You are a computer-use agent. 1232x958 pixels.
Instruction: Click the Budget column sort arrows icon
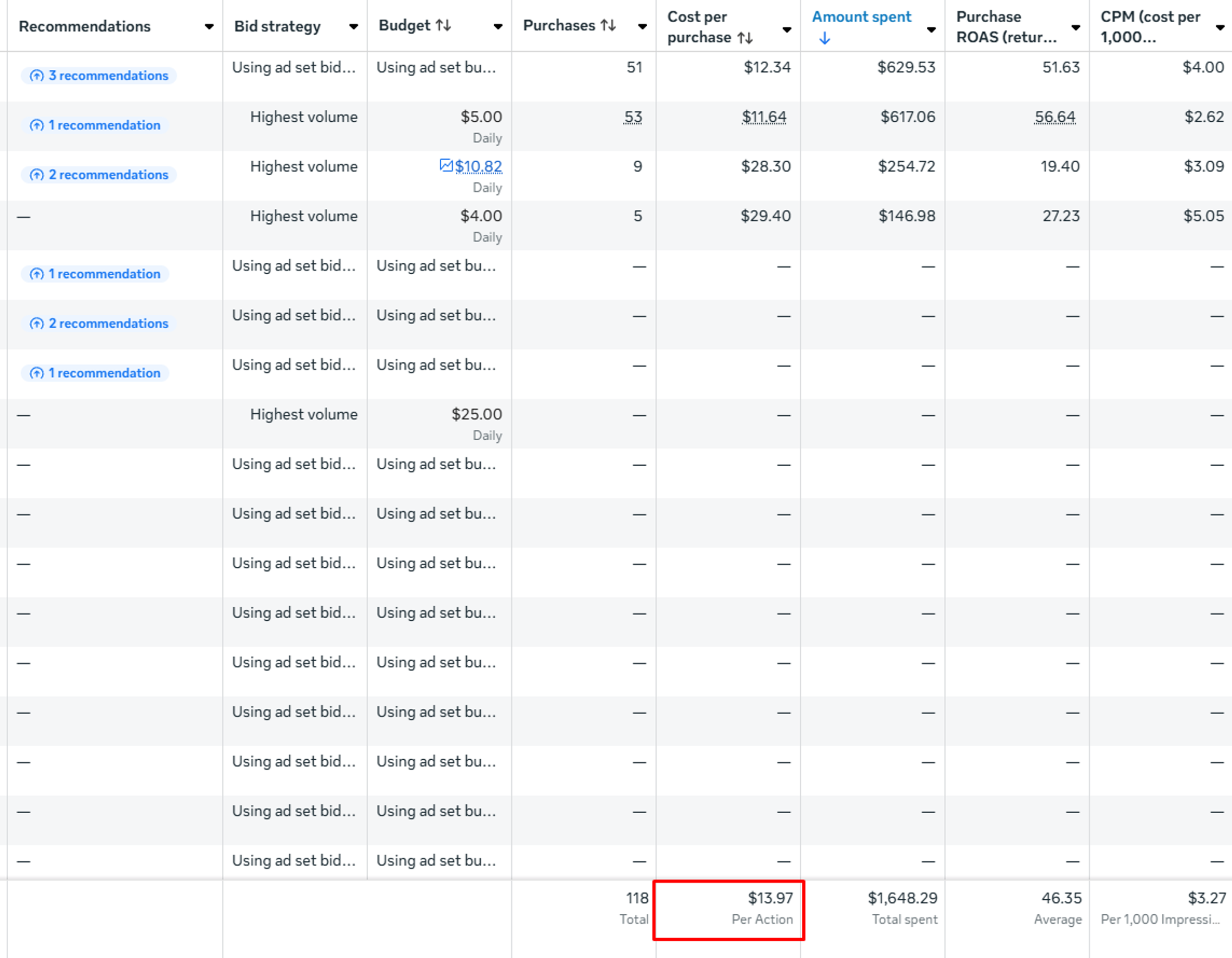(443, 26)
